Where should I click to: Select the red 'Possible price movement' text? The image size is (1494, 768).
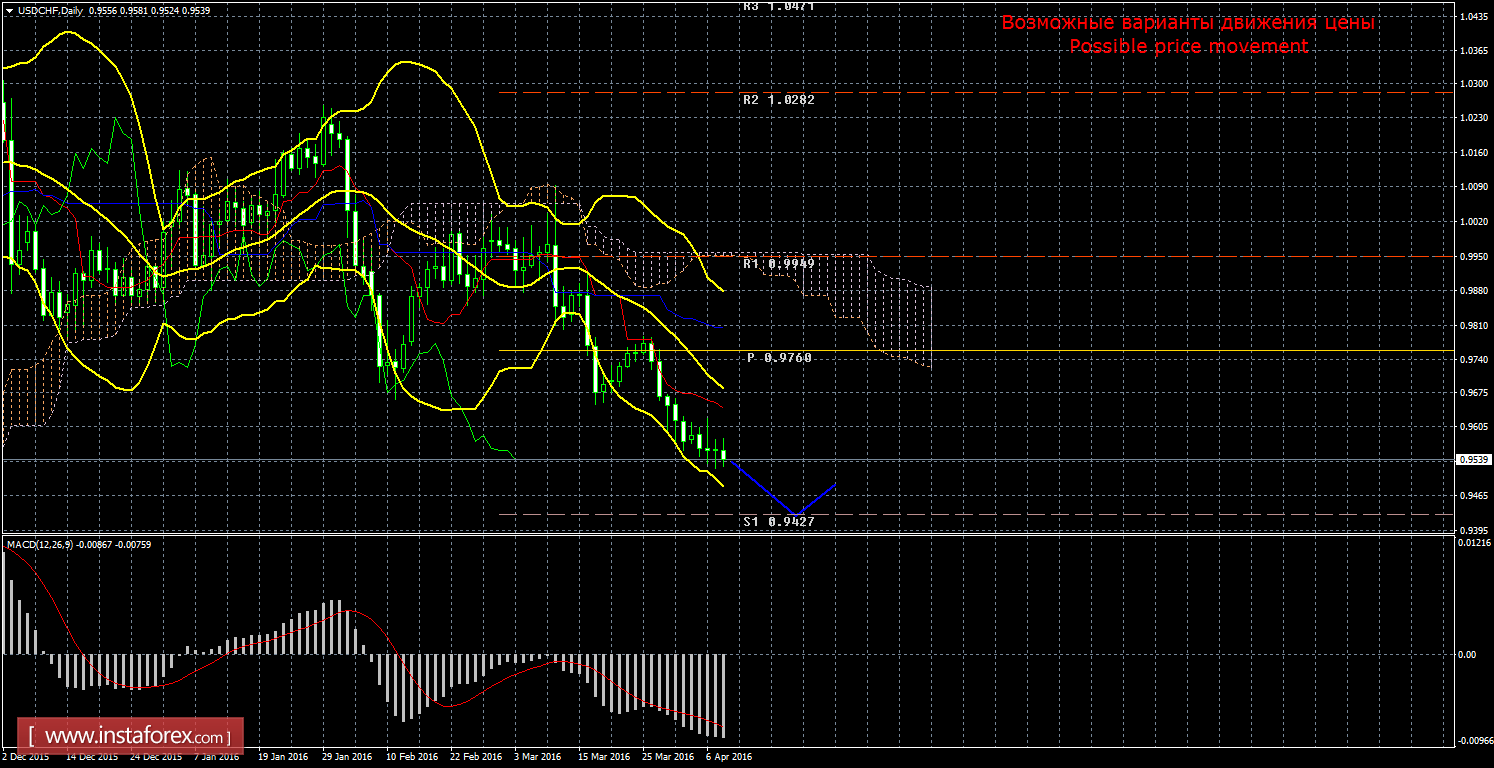[1188, 46]
